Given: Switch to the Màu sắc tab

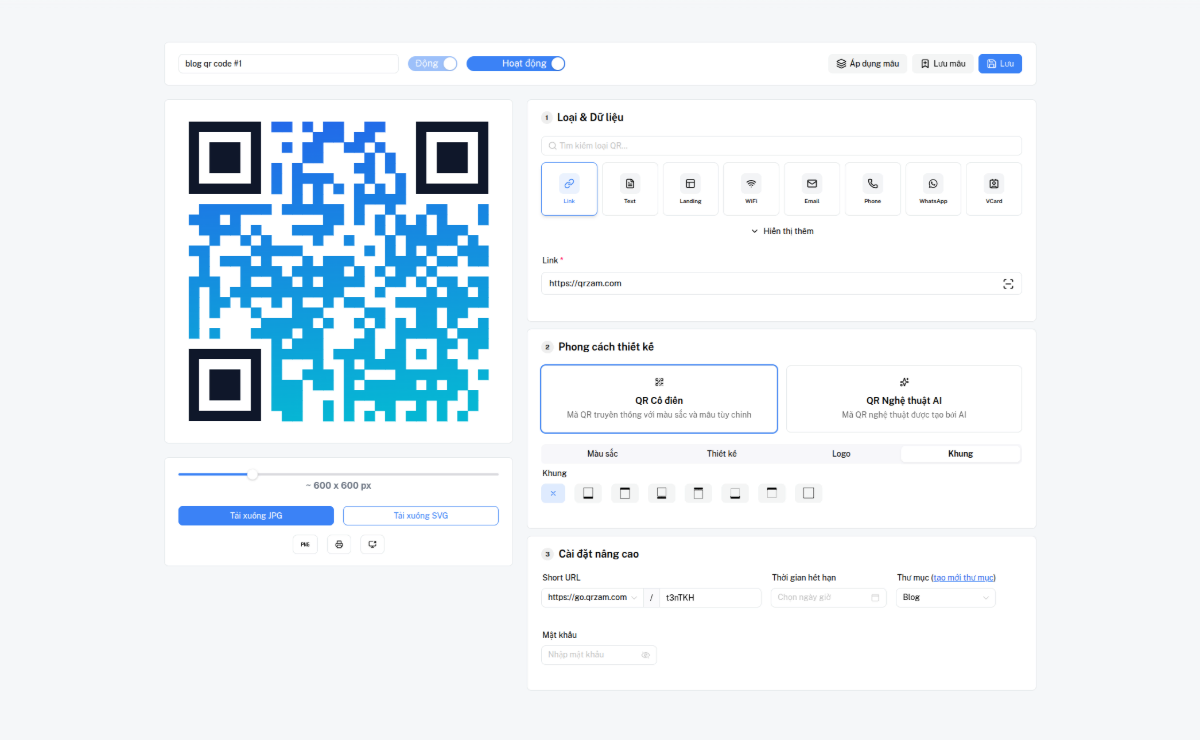Looking at the screenshot, I should tap(601, 453).
